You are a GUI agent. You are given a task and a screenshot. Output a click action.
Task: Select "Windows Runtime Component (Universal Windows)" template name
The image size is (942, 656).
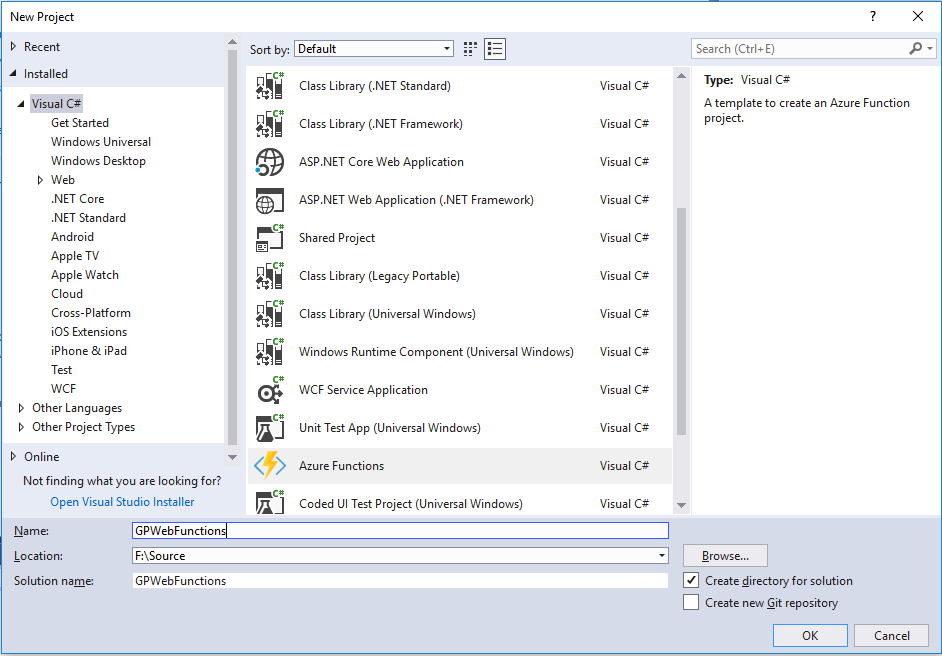point(436,352)
